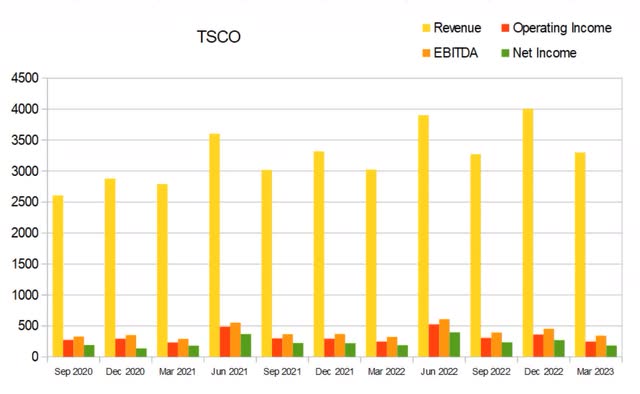The width and height of the screenshot is (640, 394).
Task: Click the Revenue legend label
Action: point(457,28)
